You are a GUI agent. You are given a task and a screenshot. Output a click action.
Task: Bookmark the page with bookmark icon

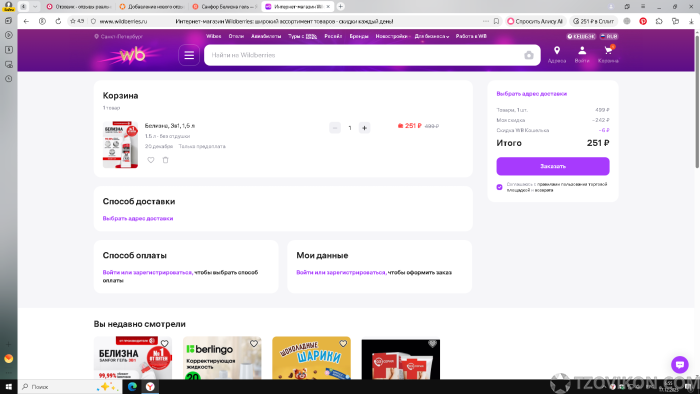point(496,21)
